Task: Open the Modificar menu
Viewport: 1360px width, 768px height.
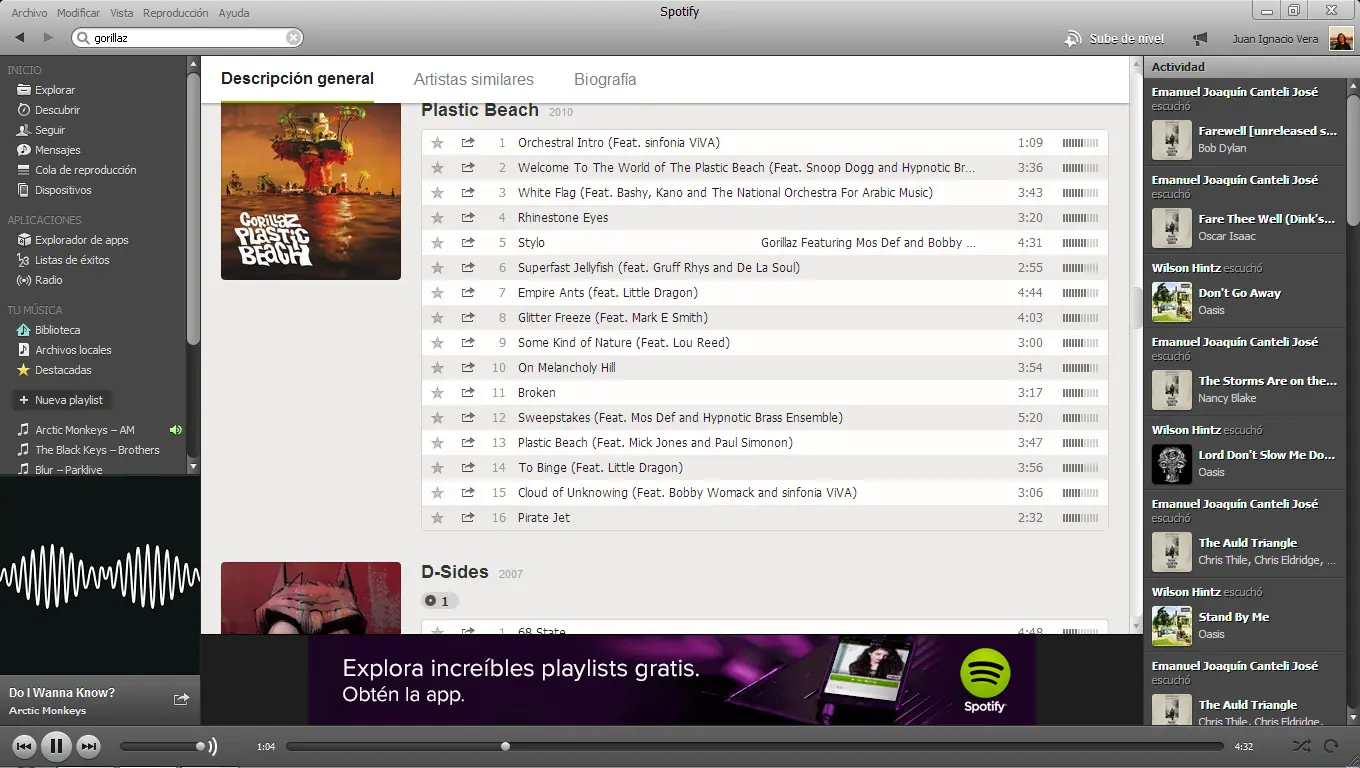Action: pos(78,13)
